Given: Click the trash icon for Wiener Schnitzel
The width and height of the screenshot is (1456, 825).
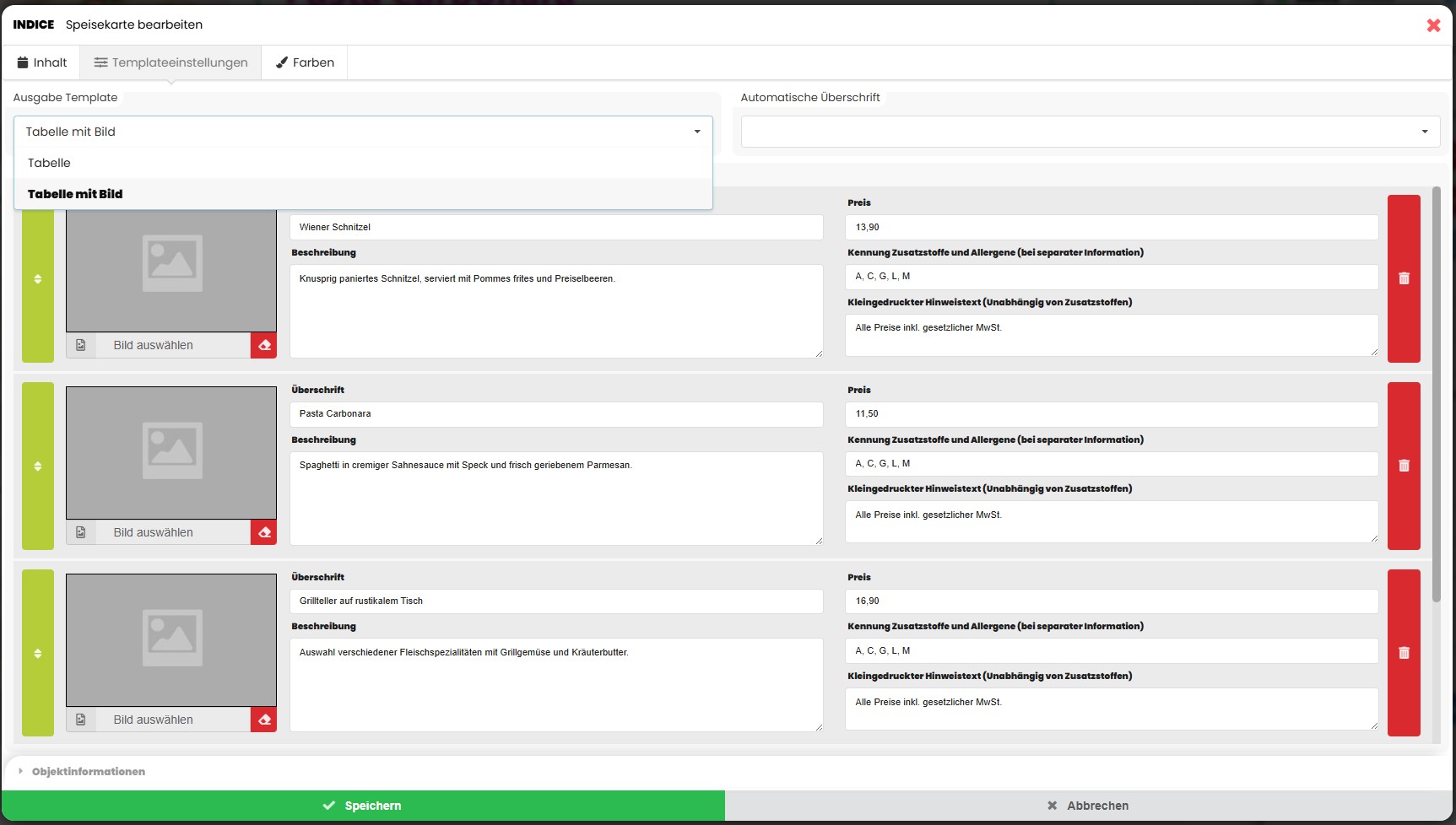Looking at the screenshot, I should tap(1404, 278).
